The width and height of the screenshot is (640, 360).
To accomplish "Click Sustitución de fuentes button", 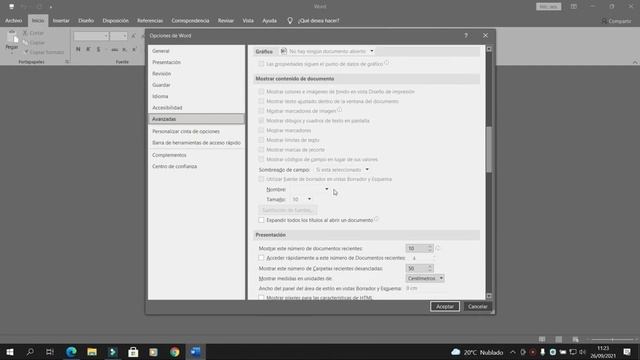I will click(x=288, y=210).
